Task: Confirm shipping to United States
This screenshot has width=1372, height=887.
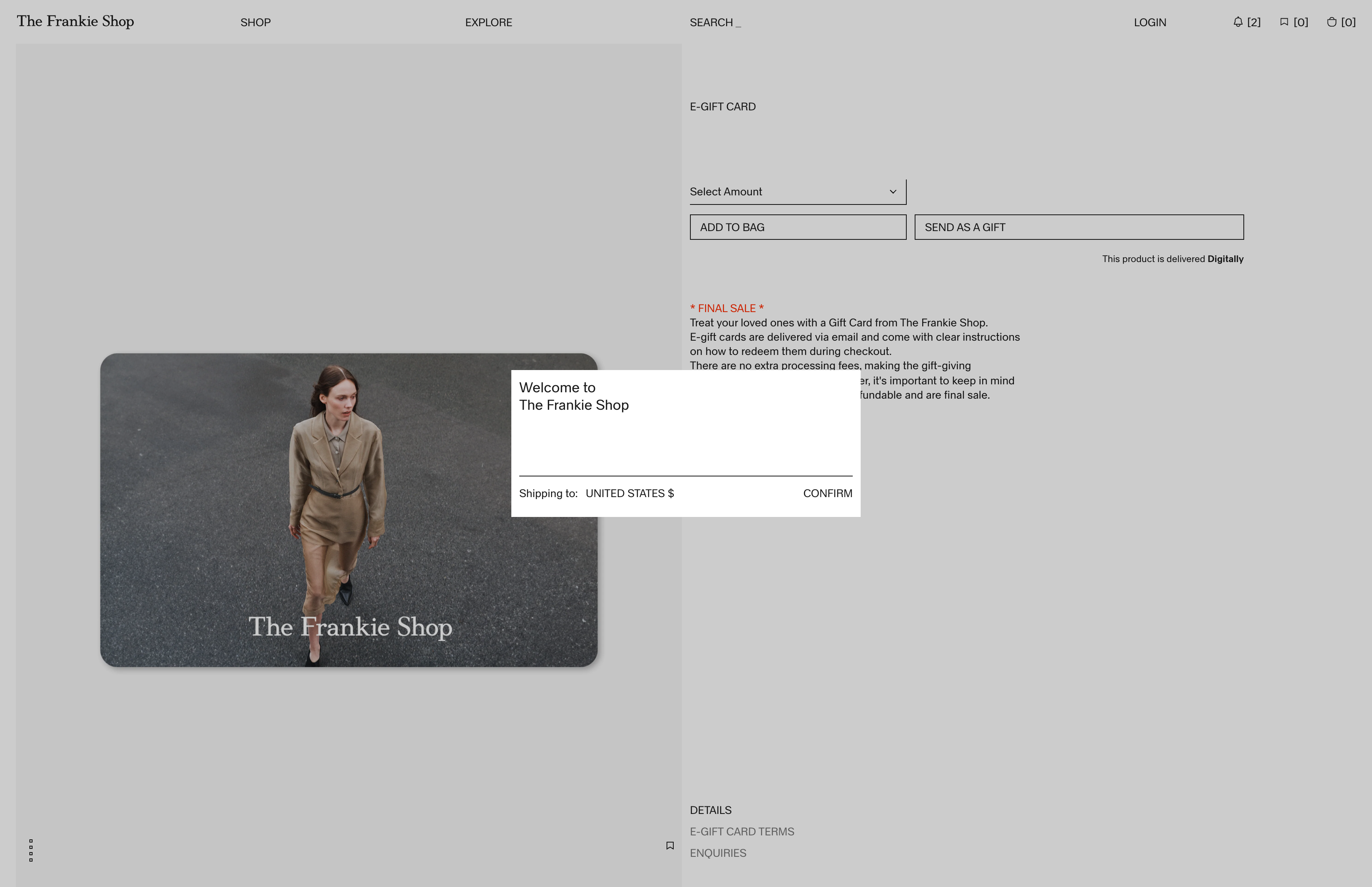Action: point(827,493)
